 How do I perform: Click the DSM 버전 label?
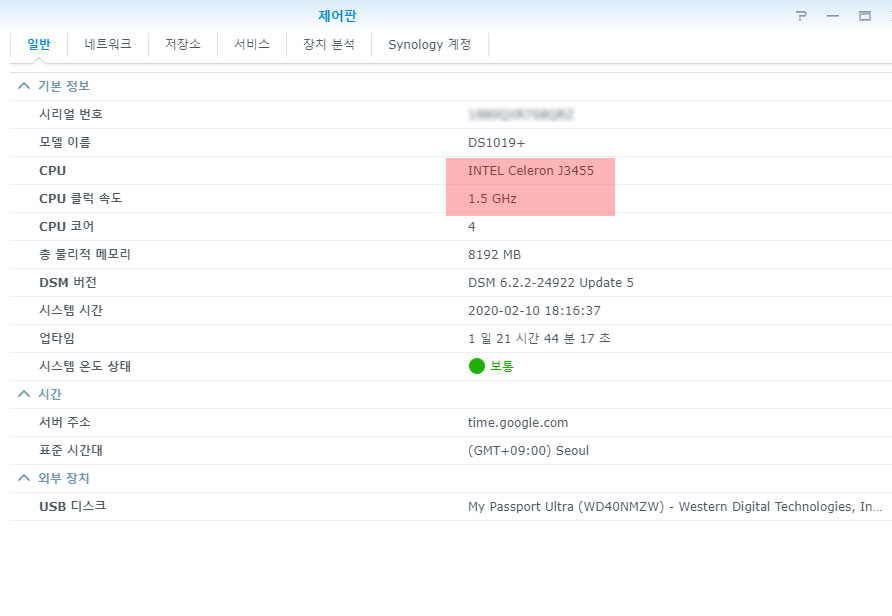68,282
